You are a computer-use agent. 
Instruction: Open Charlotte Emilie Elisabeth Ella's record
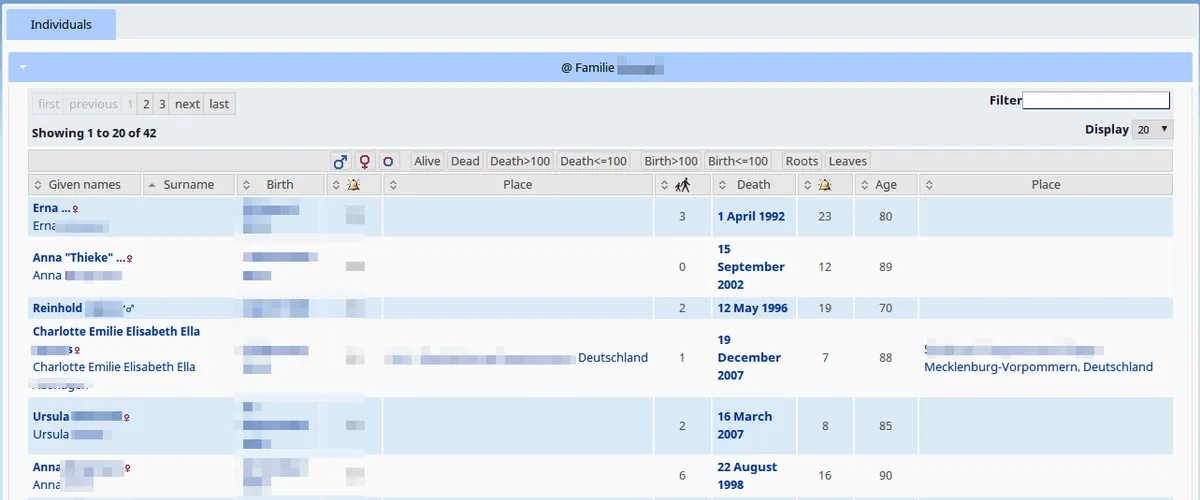point(116,331)
